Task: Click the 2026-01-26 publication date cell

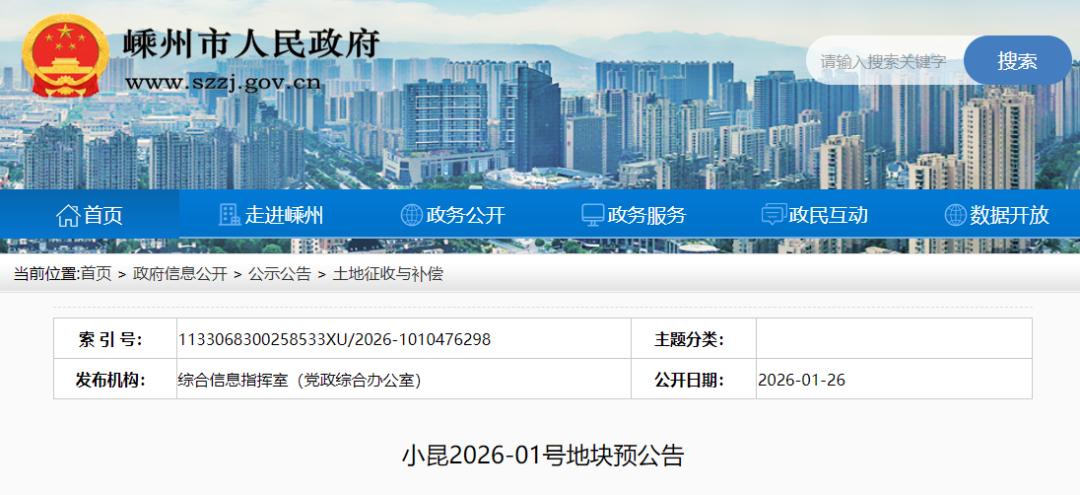Action: (x=802, y=380)
